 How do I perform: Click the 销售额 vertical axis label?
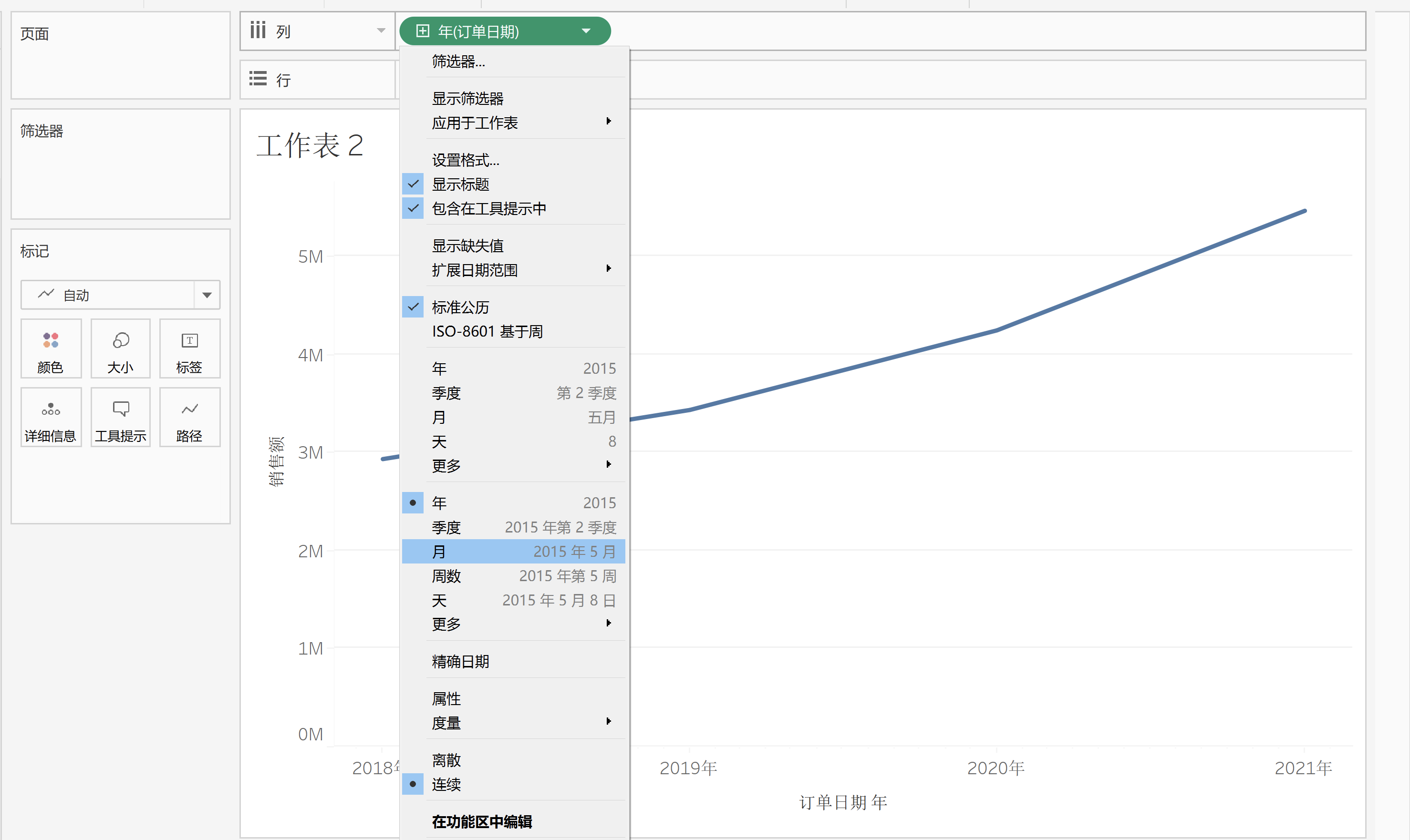click(x=276, y=462)
